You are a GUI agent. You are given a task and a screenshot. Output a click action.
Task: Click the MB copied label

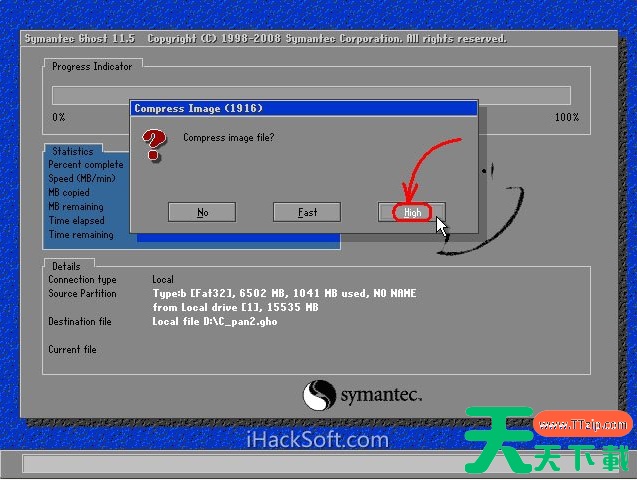pyautogui.click(x=69, y=192)
